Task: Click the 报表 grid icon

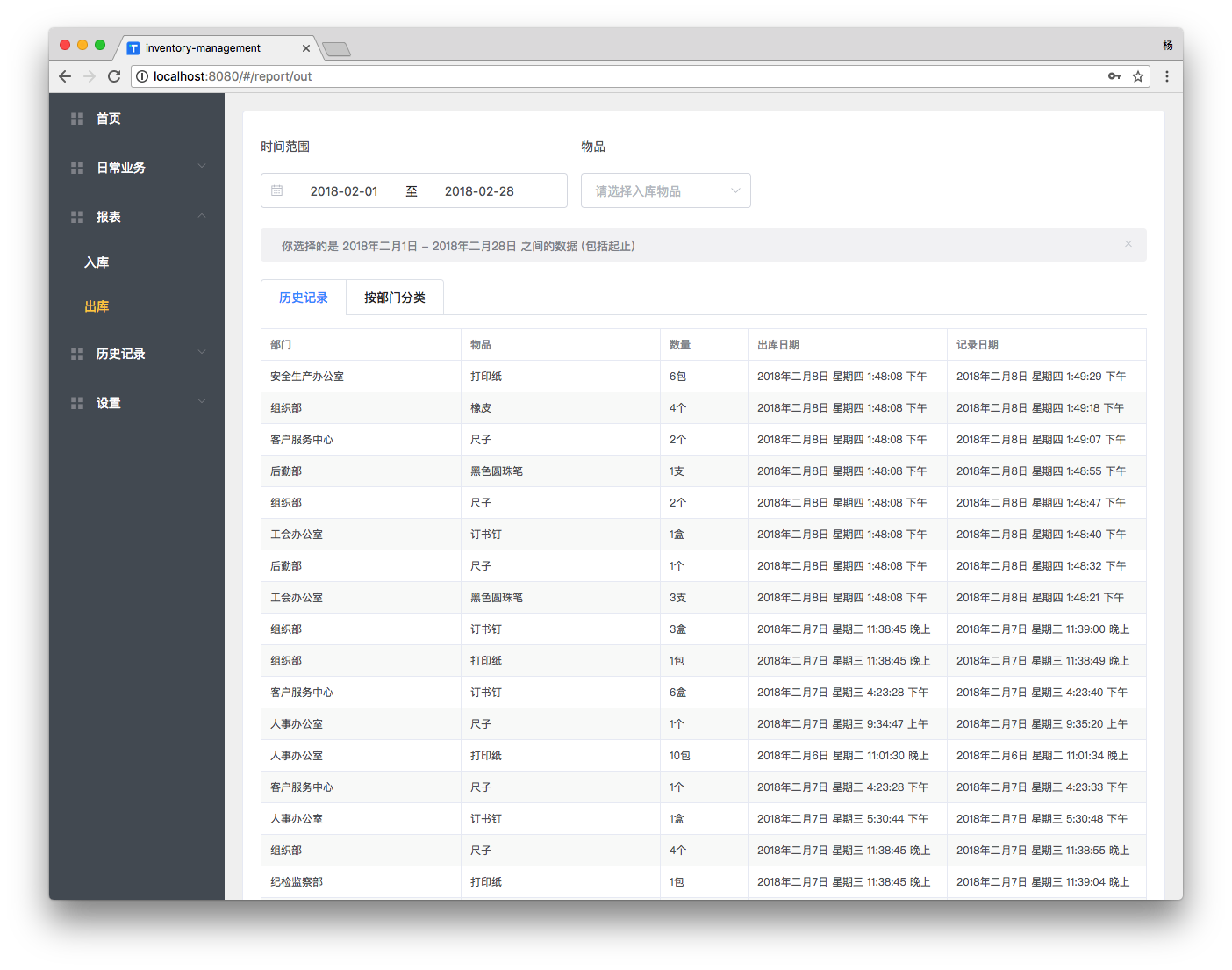Action: point(77,217)
